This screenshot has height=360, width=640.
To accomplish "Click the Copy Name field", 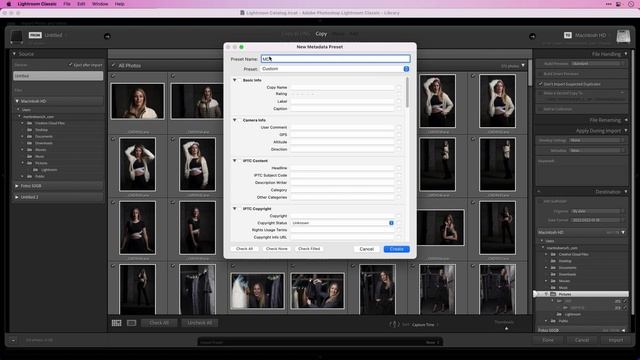I will [x=342, y=87].
